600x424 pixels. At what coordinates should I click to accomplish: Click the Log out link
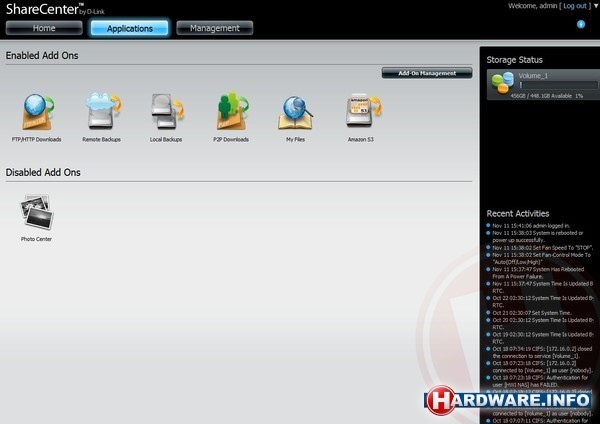[x=575, y=5]
